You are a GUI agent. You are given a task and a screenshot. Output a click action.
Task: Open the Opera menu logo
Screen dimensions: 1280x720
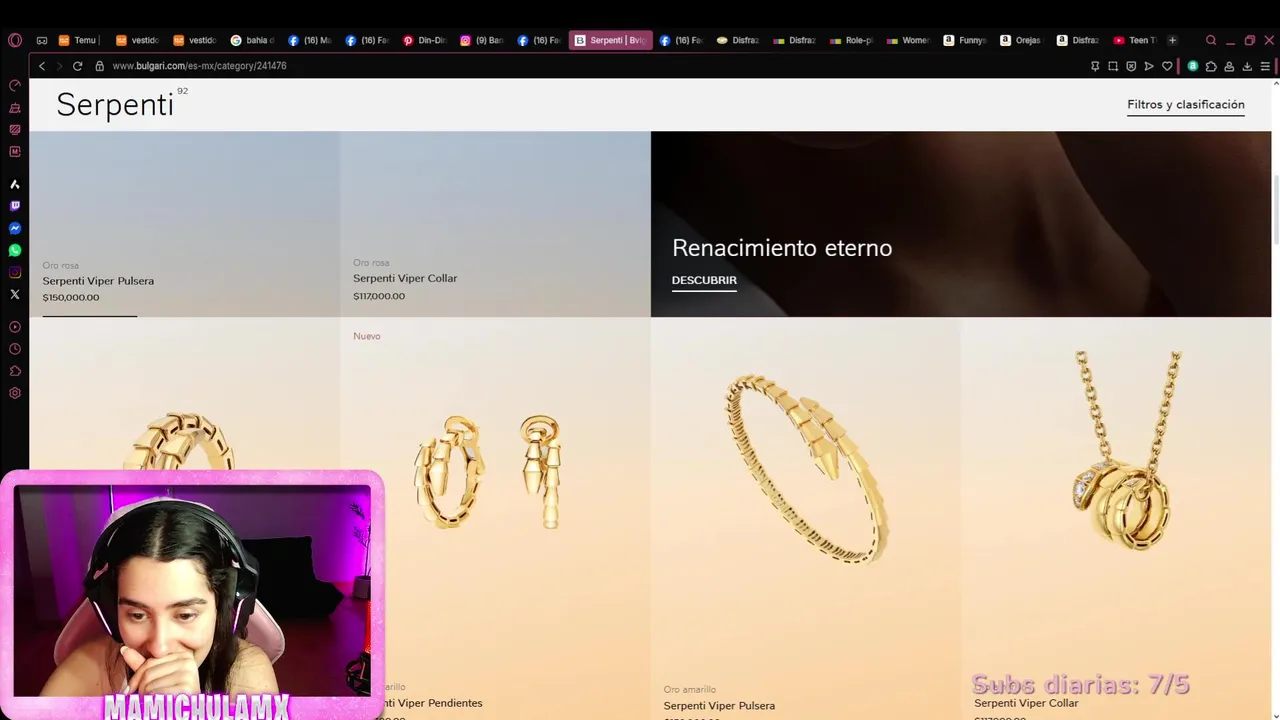tap(14, 40)
